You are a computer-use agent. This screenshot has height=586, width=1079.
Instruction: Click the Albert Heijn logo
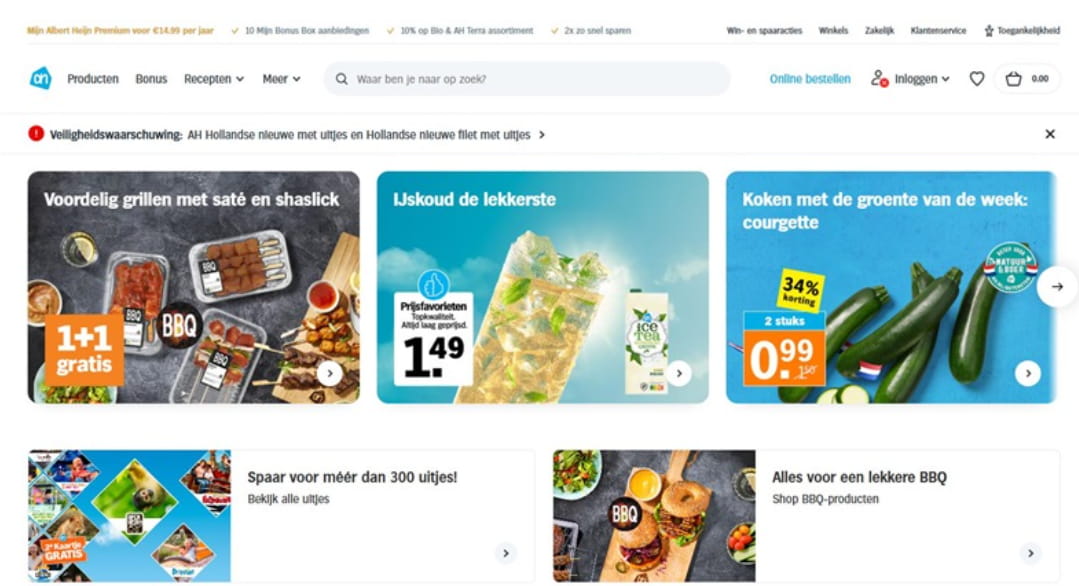(41, 78)
